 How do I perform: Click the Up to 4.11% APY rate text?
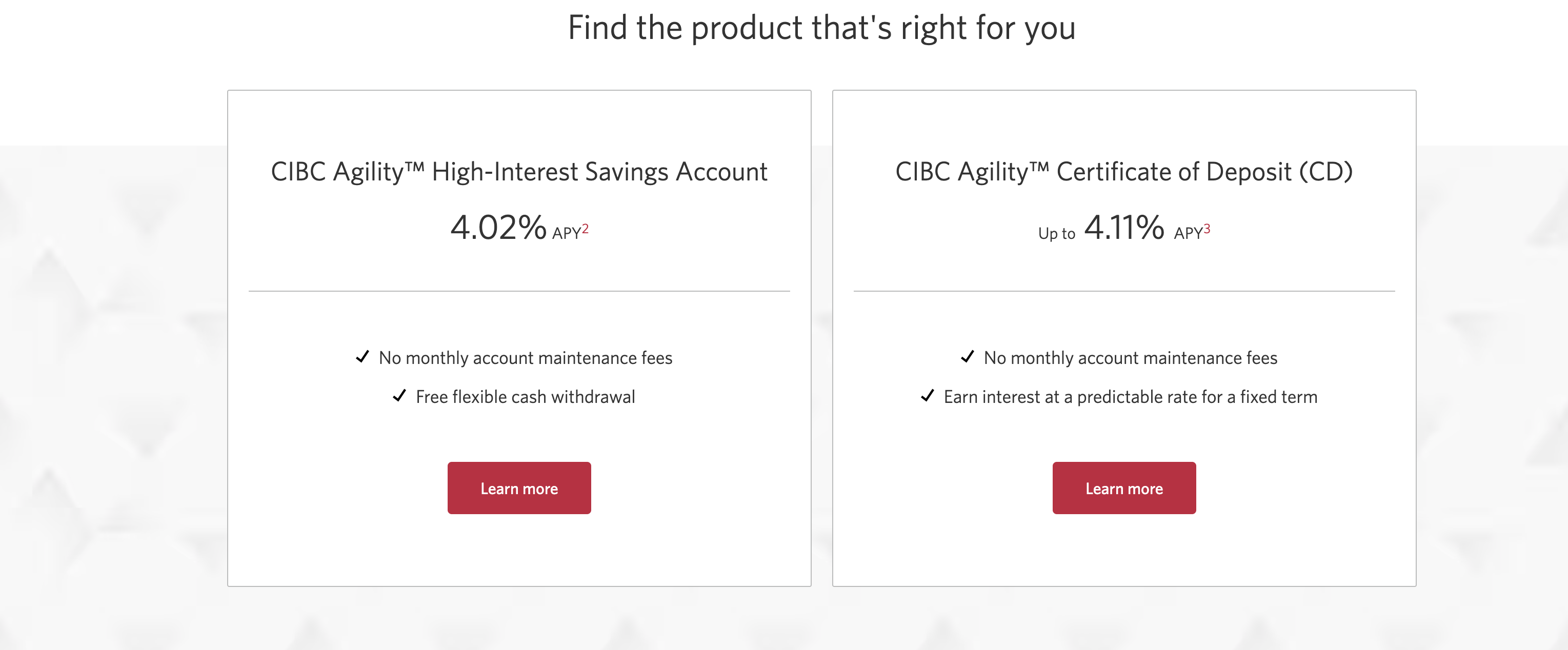pos(1123,230)
